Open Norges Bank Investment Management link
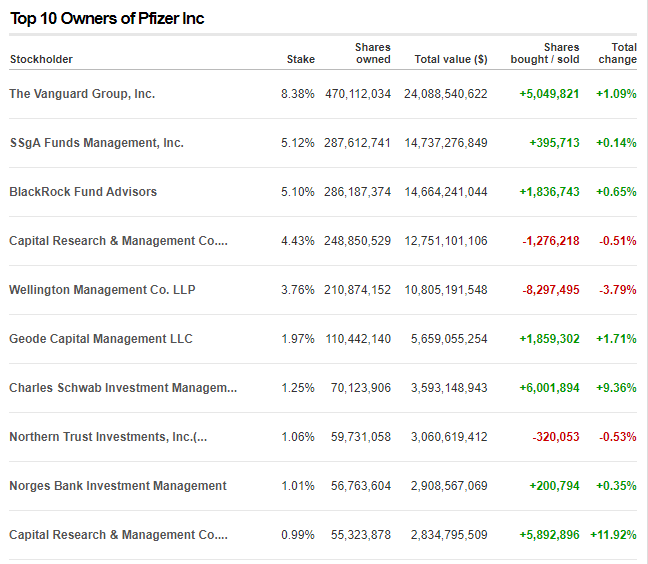 [118, 486]
